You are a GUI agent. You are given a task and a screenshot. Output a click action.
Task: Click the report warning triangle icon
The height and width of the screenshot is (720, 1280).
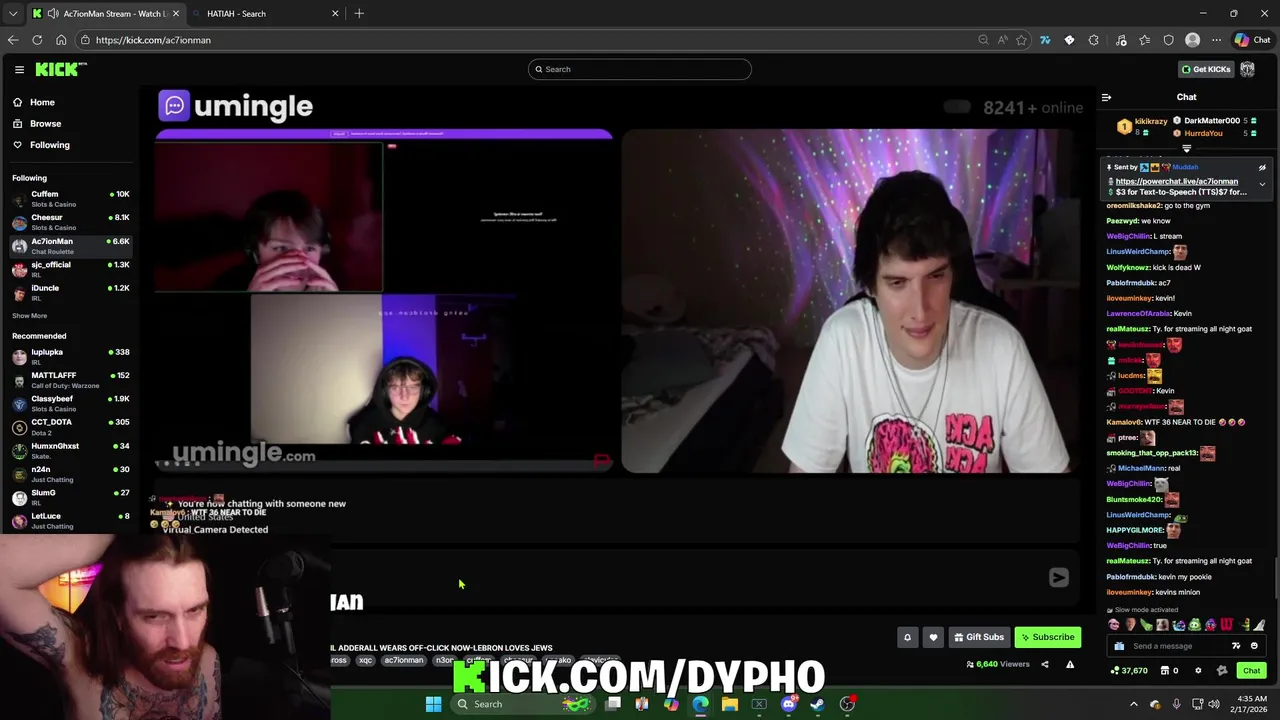(x=1070, y=664)
